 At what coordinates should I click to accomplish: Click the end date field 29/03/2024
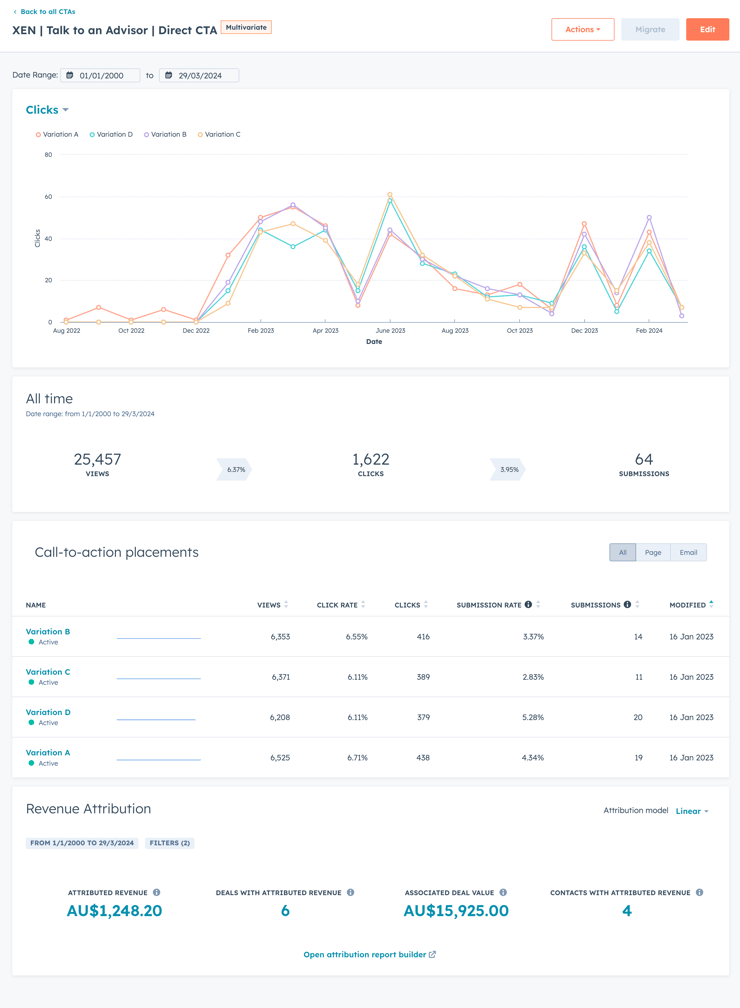pyautogui.click(x=199, y=75)
